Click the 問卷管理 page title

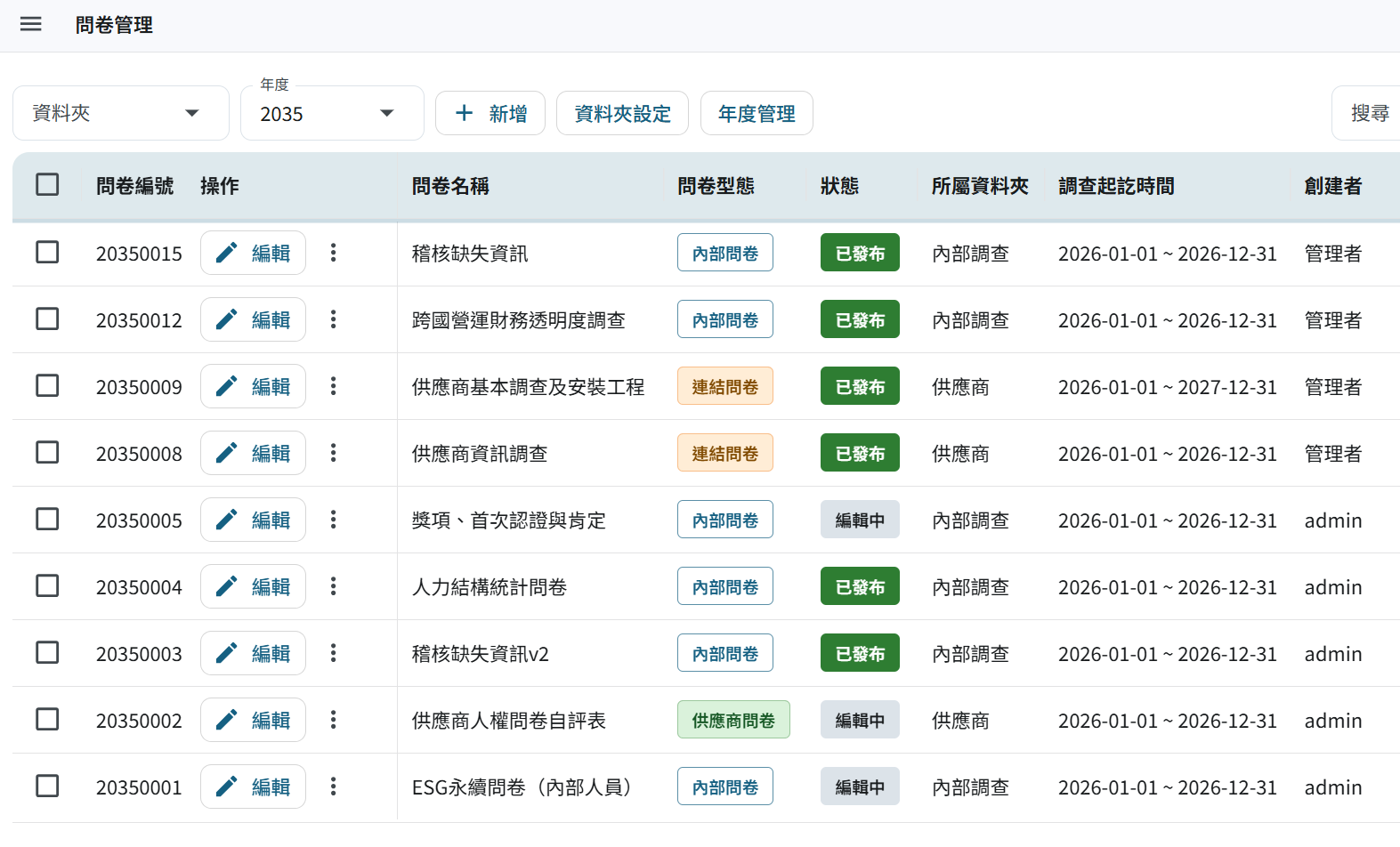114,25
